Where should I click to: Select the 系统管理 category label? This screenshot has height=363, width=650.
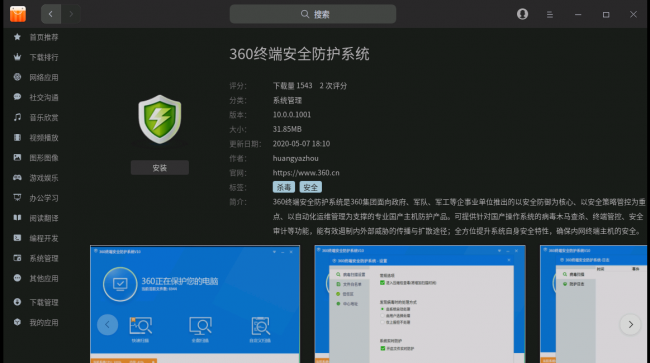point(44,258)
